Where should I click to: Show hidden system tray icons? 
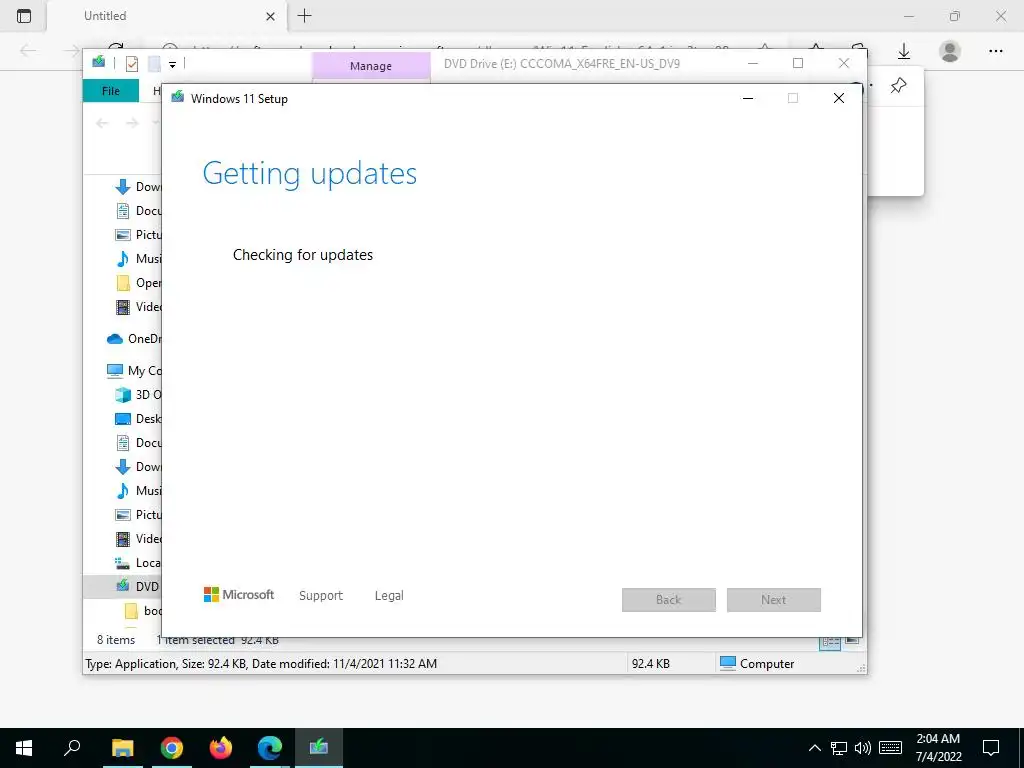tap(815, 748)
